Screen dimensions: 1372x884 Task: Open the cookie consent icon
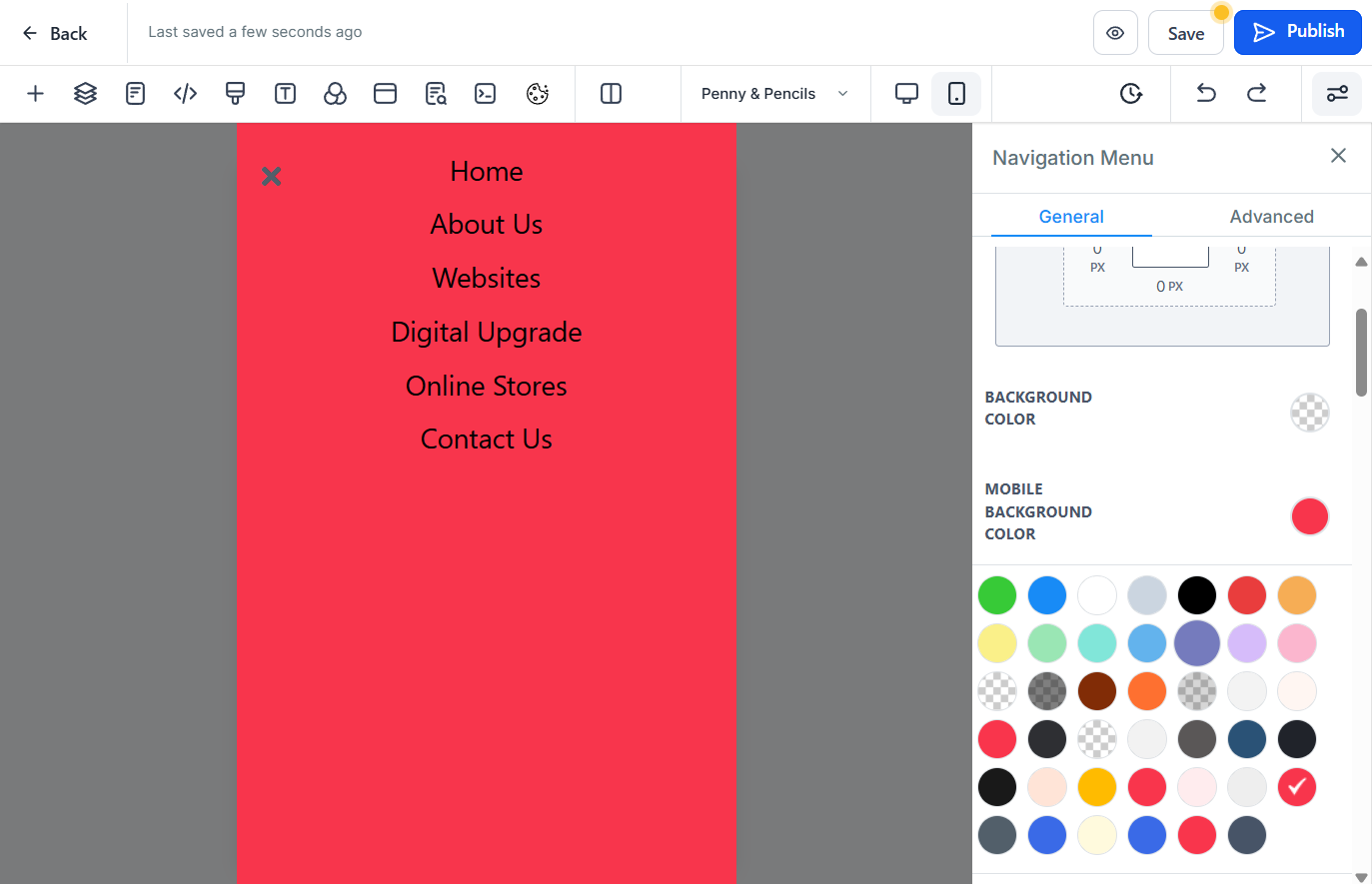tap(538, 94)
